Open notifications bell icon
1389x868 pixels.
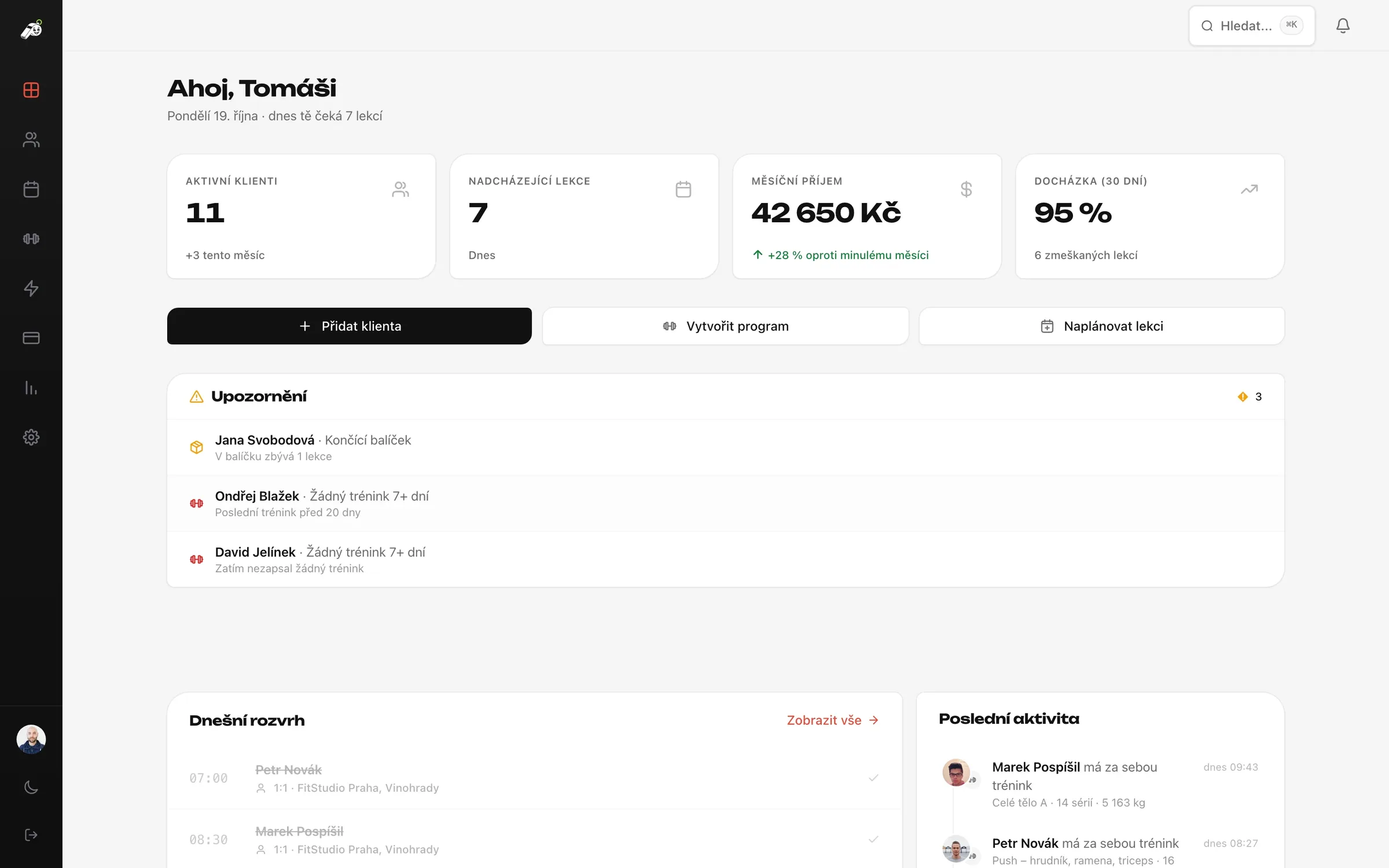tap(1343, 25)
